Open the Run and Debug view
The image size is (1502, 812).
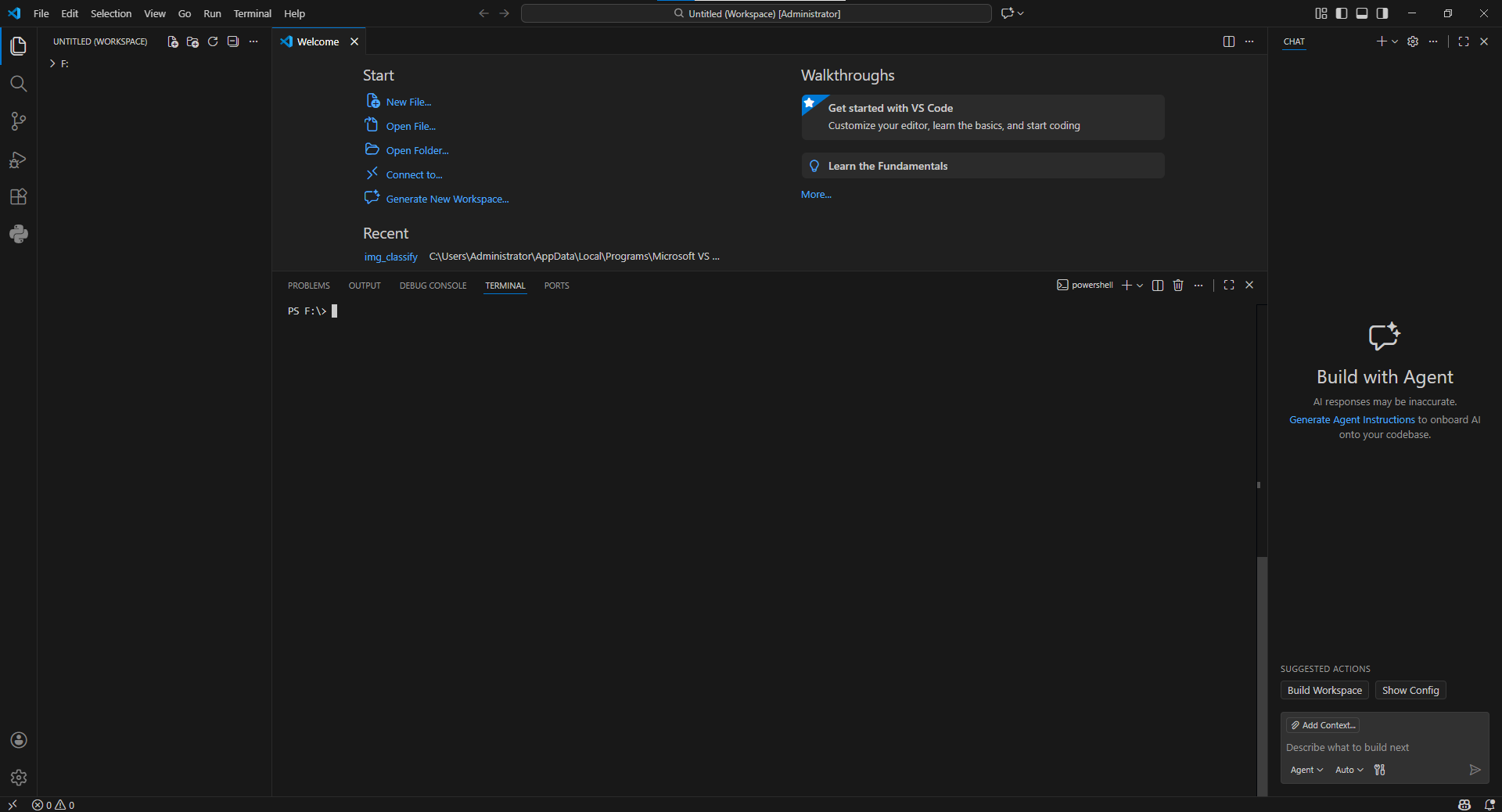point(19,160)
